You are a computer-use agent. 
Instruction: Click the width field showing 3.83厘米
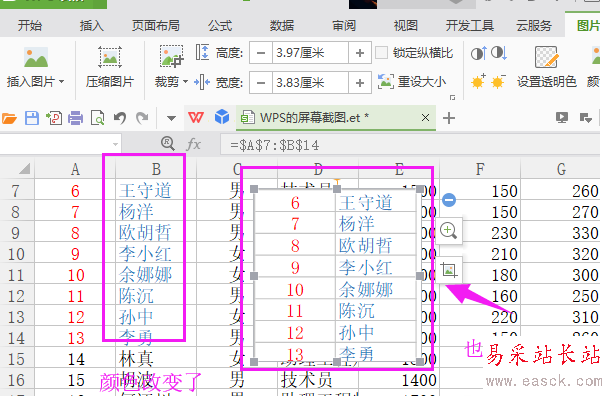point(310,83)
